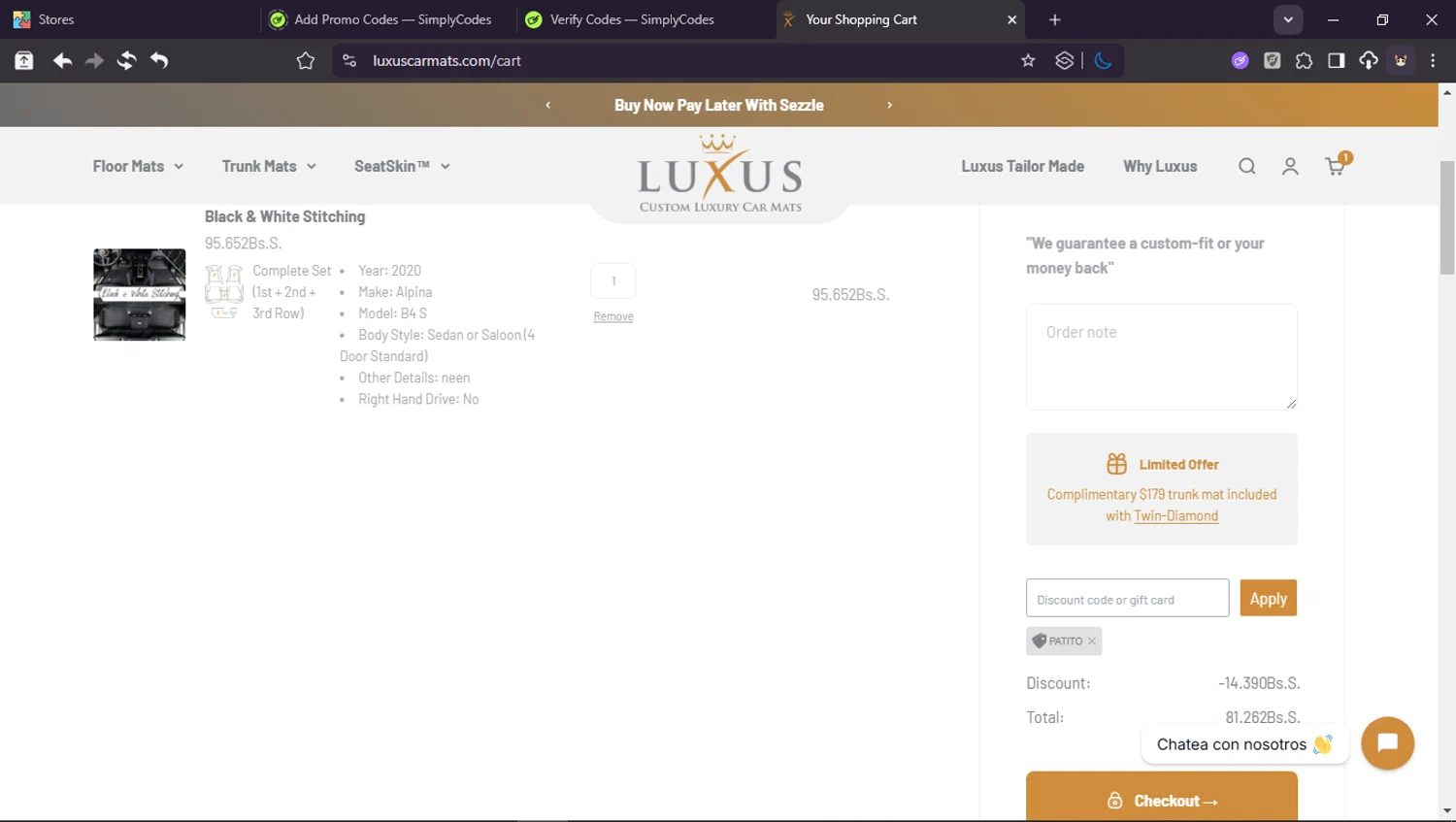1456x822 pixels.
Task: Reload the current page
Action: (x=126, y=60)
